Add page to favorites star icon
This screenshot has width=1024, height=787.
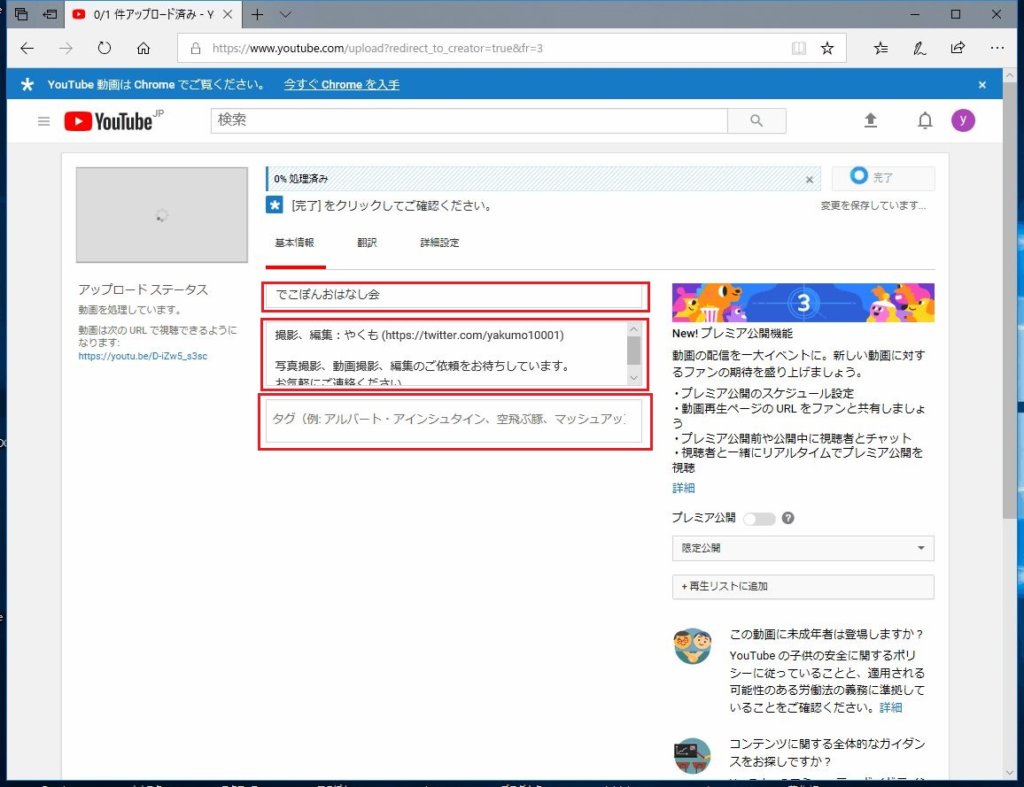(827, 48)
